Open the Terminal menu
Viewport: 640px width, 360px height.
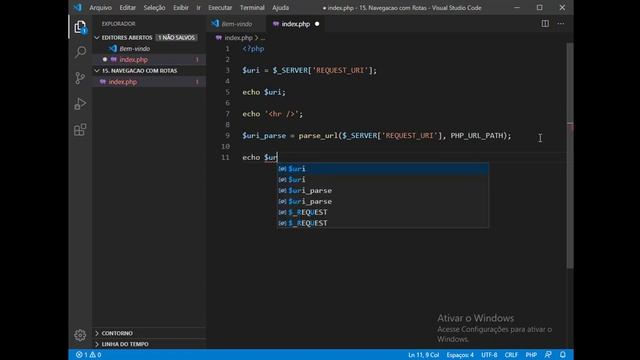coord(252,8)
